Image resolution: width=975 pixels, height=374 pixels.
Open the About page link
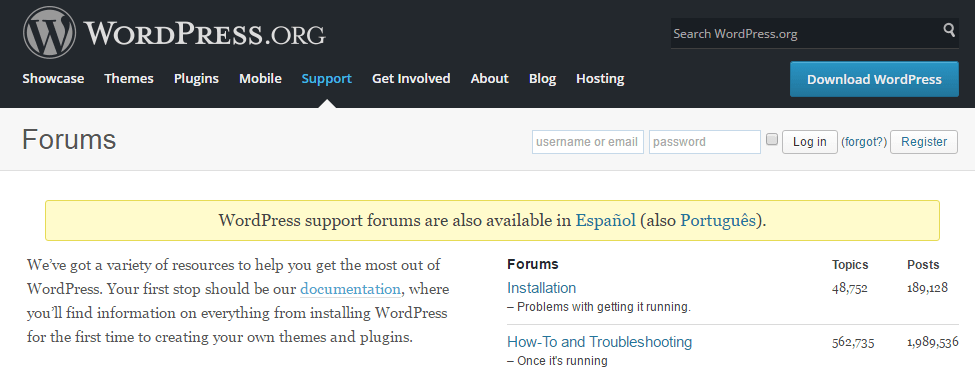point(489,78)
